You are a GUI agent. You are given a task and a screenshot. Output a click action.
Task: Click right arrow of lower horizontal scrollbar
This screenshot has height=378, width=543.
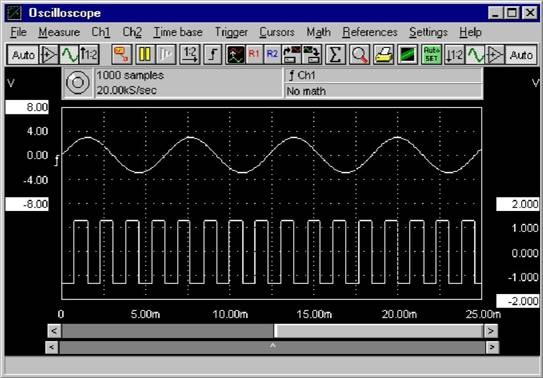(x=492, y=346)
